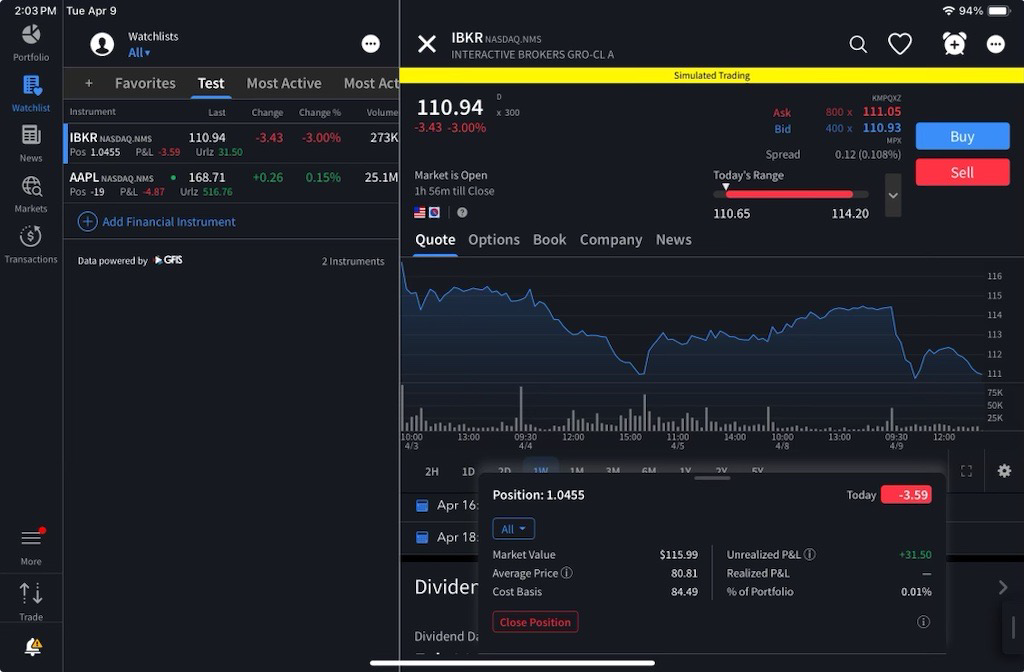Screen dimensions: 1024x672
Task: Open the Watchlists All dropdown
Action: [x=139, y=53]
